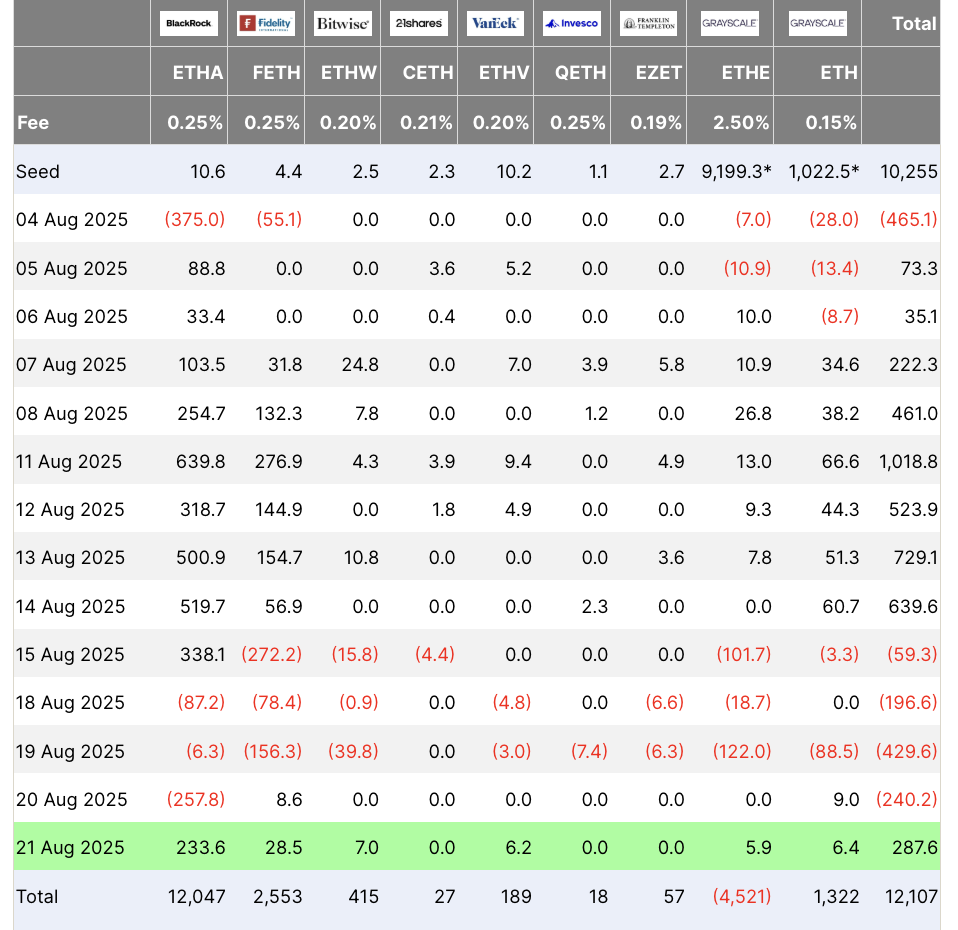Click the Grayscale logo above the ETH ticker
Screen dimensions: 958x930
(x=817, y=23)
